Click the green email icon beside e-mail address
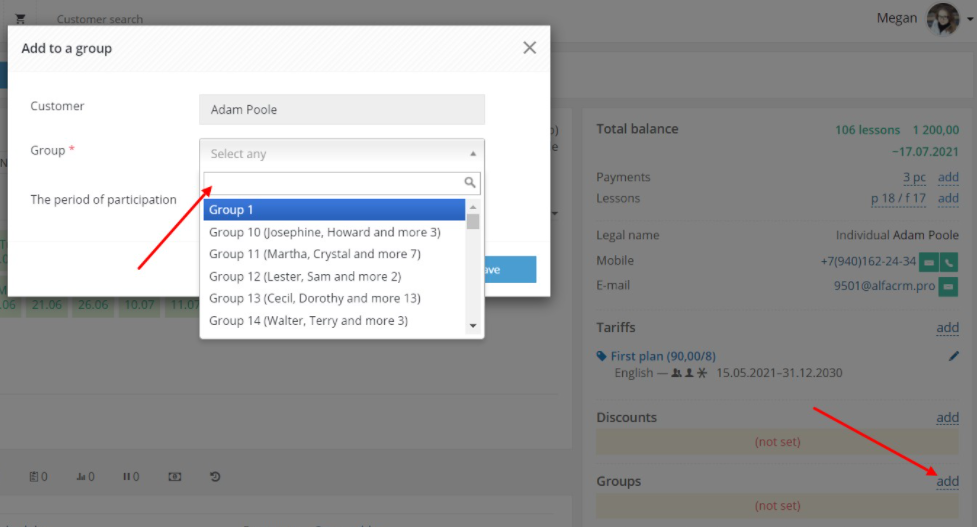 pos(948,287)
